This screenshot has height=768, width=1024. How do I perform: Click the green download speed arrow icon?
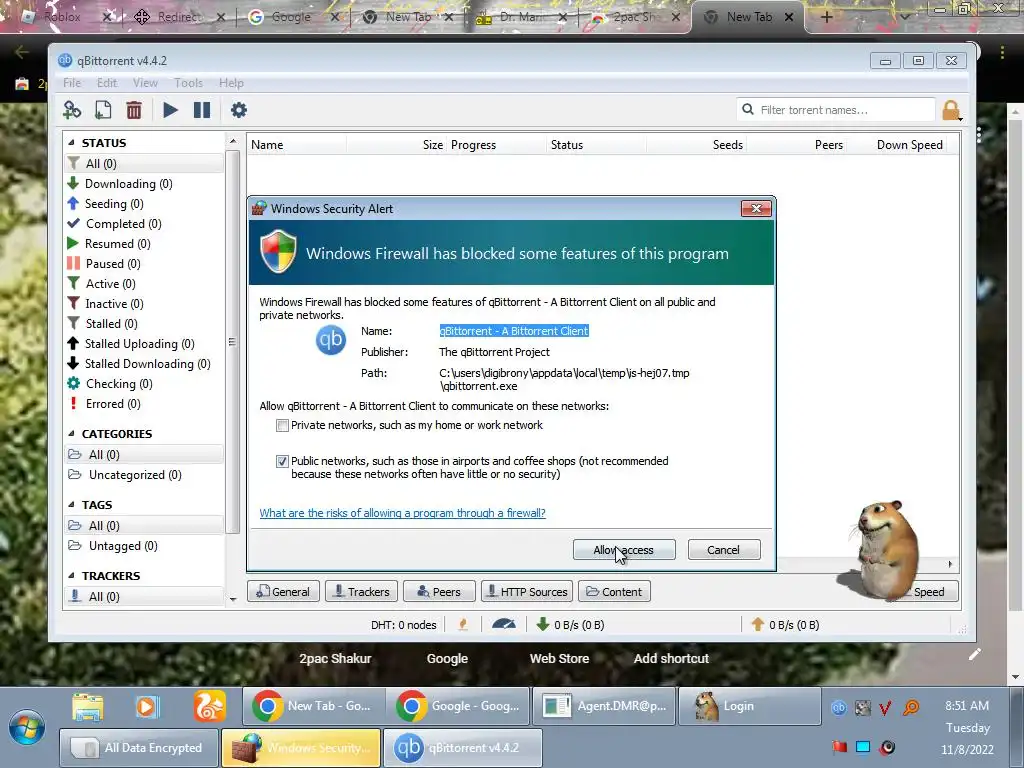tap(542, 624)
